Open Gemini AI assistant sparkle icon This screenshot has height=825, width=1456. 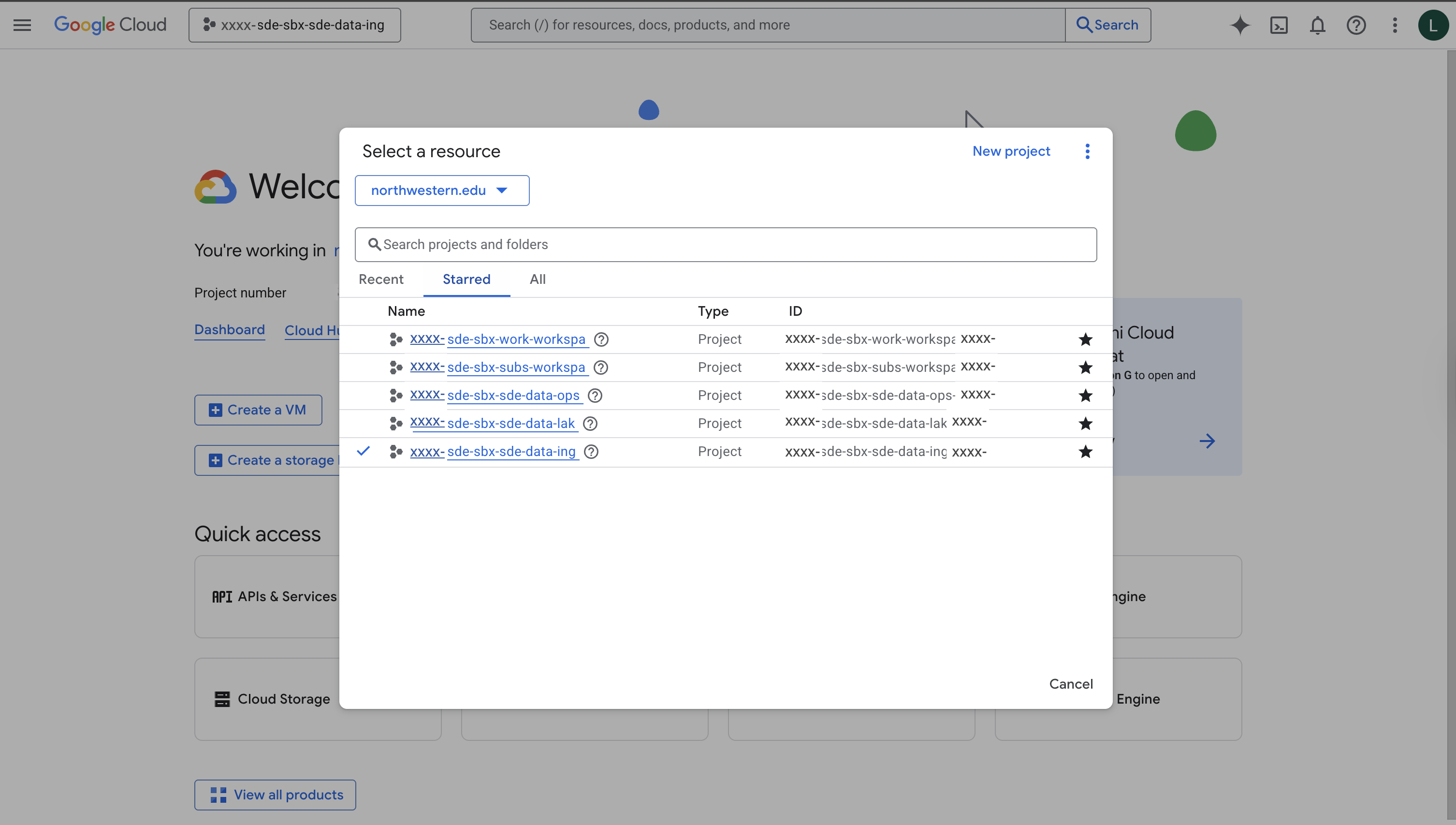(1239, 25)
